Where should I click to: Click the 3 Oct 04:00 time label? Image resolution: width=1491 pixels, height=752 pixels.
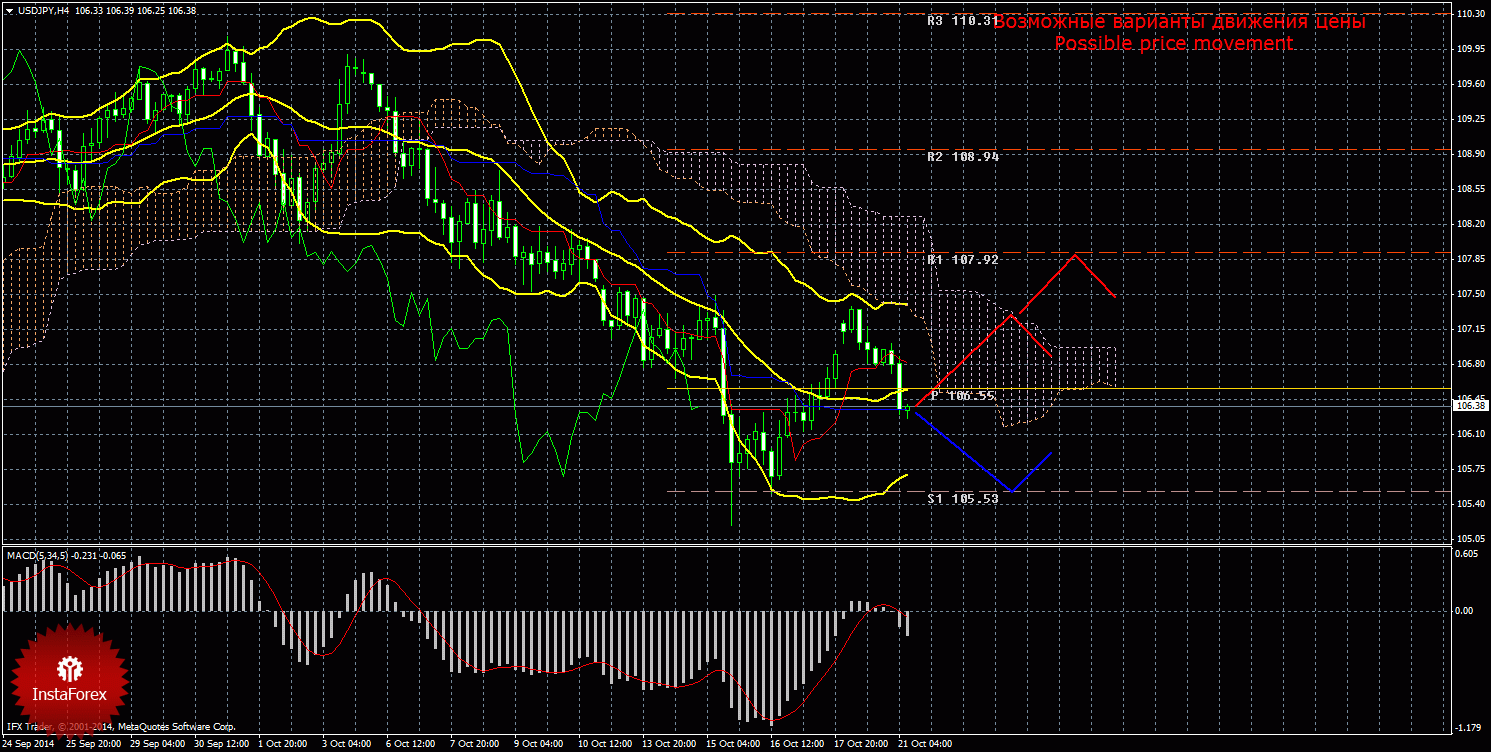348,744
